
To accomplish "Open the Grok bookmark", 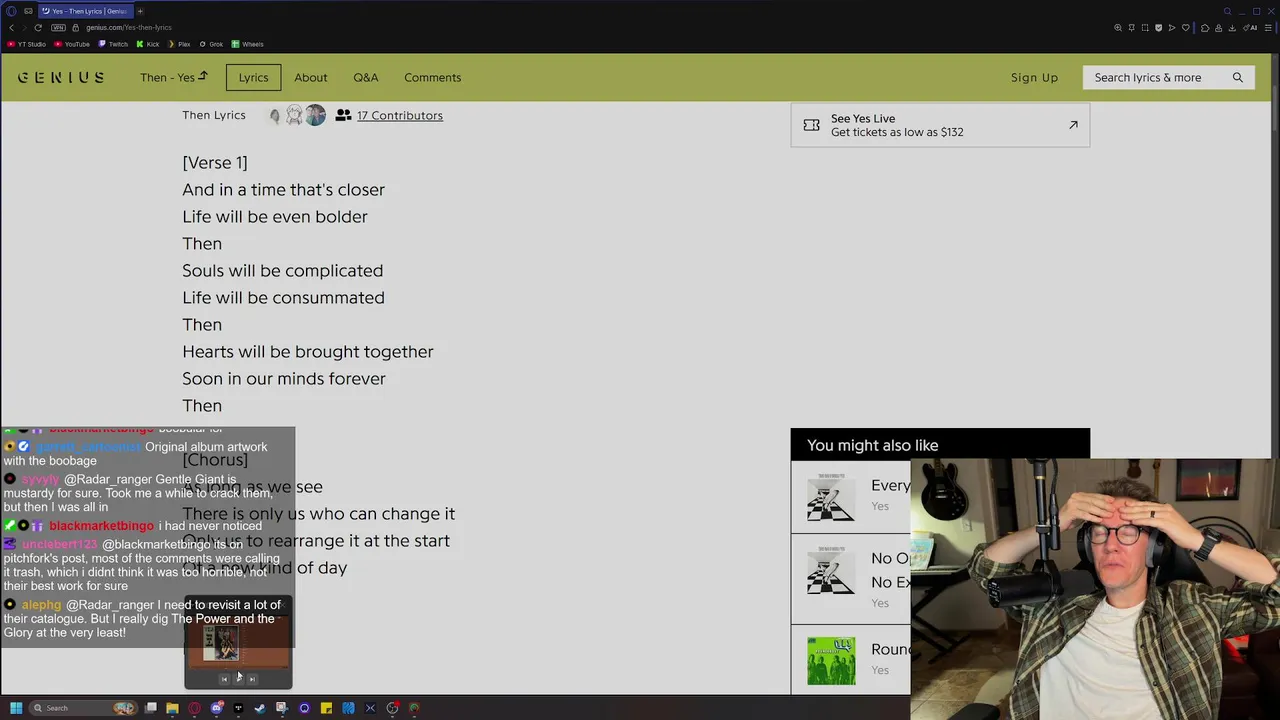I will [x=210, y=44].
